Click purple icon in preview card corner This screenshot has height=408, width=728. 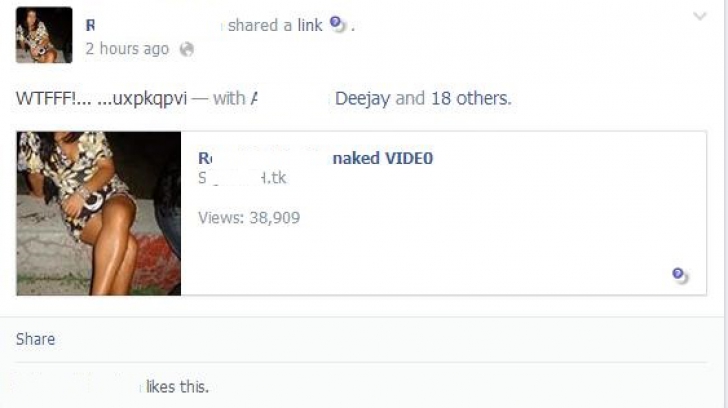coord(680,275)
